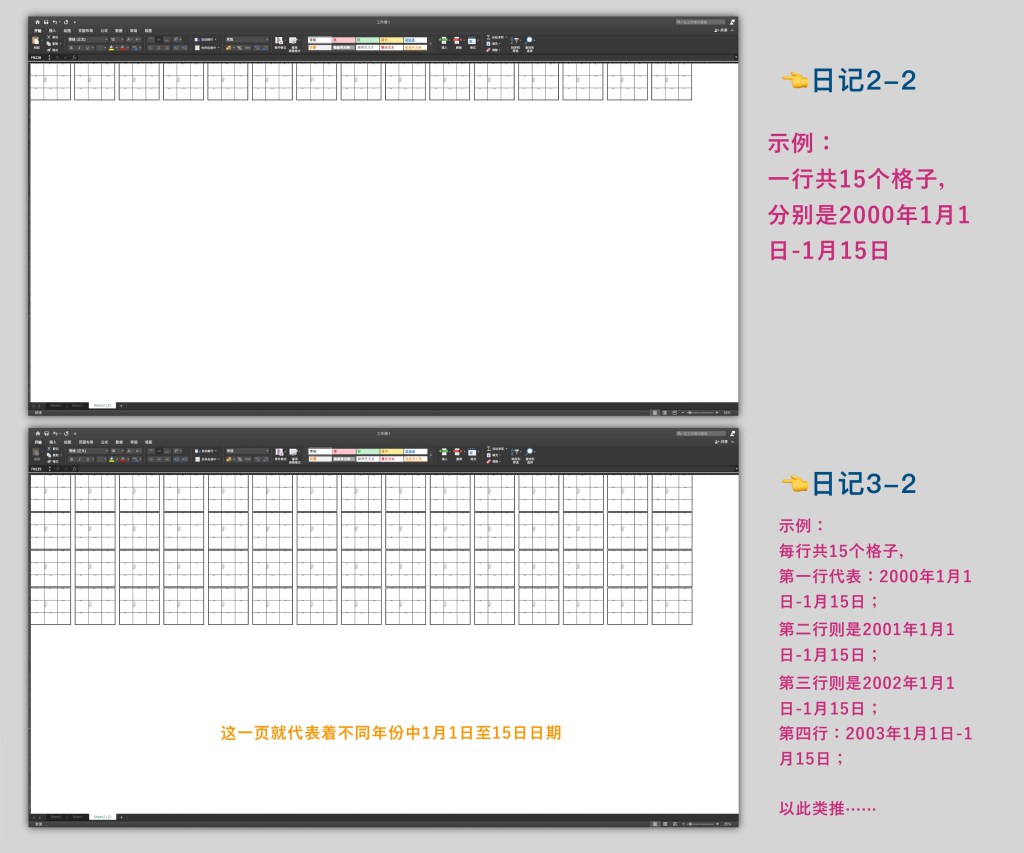Click Paste clipboard icon in upper Excel window

click(36, 42)
